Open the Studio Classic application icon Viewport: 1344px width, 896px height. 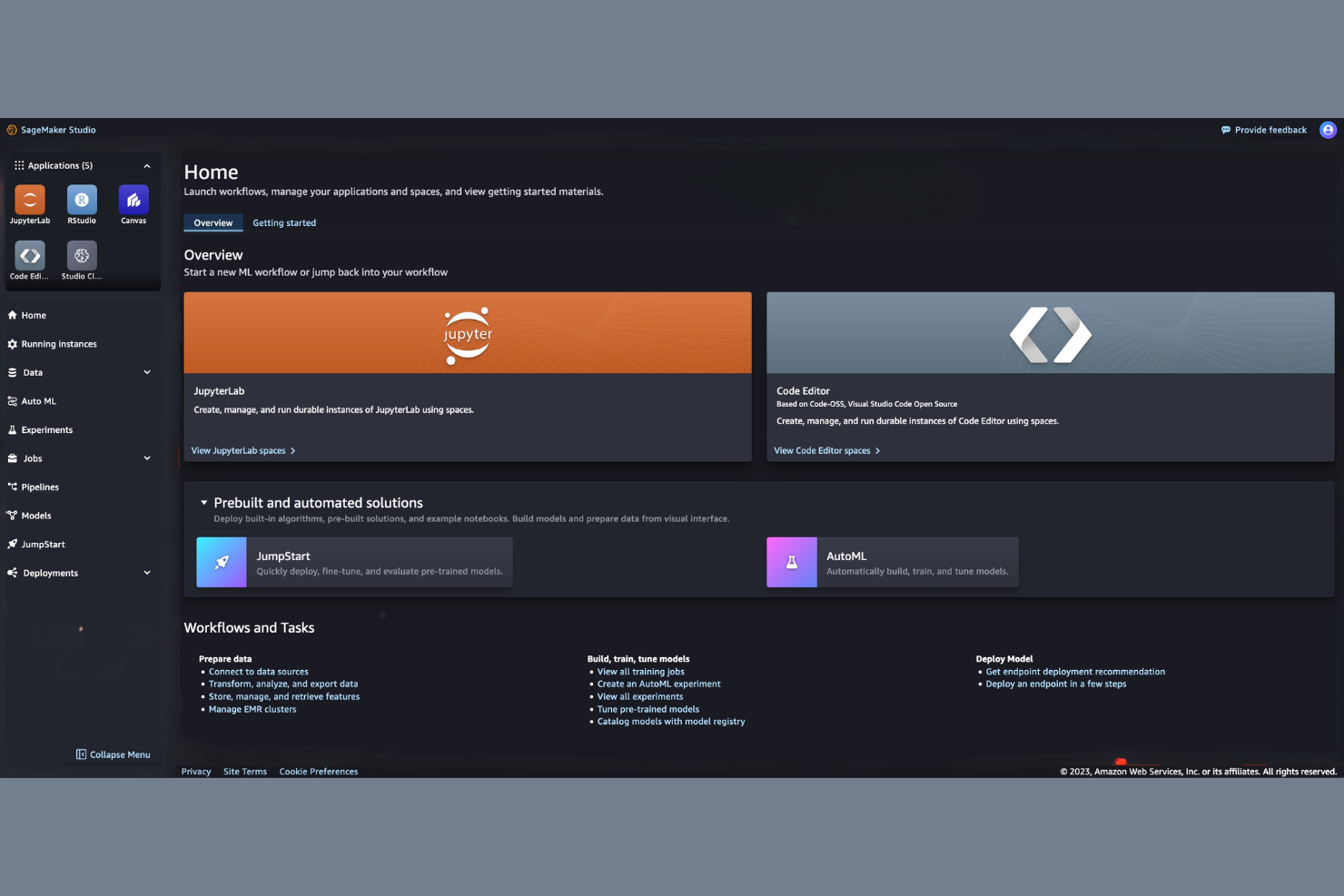[82, 255]
